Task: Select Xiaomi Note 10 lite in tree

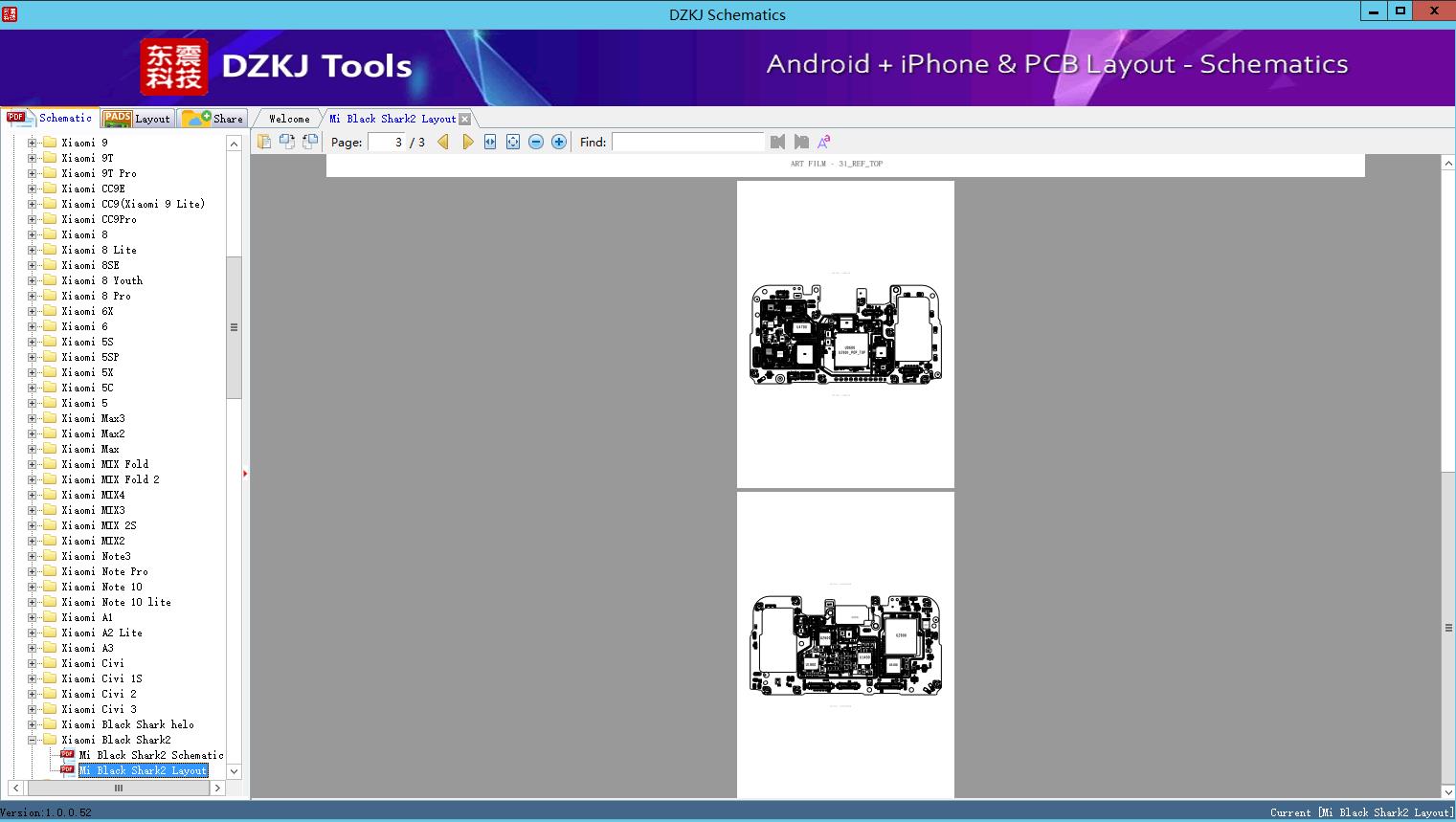Action: (x=116, y=602)
